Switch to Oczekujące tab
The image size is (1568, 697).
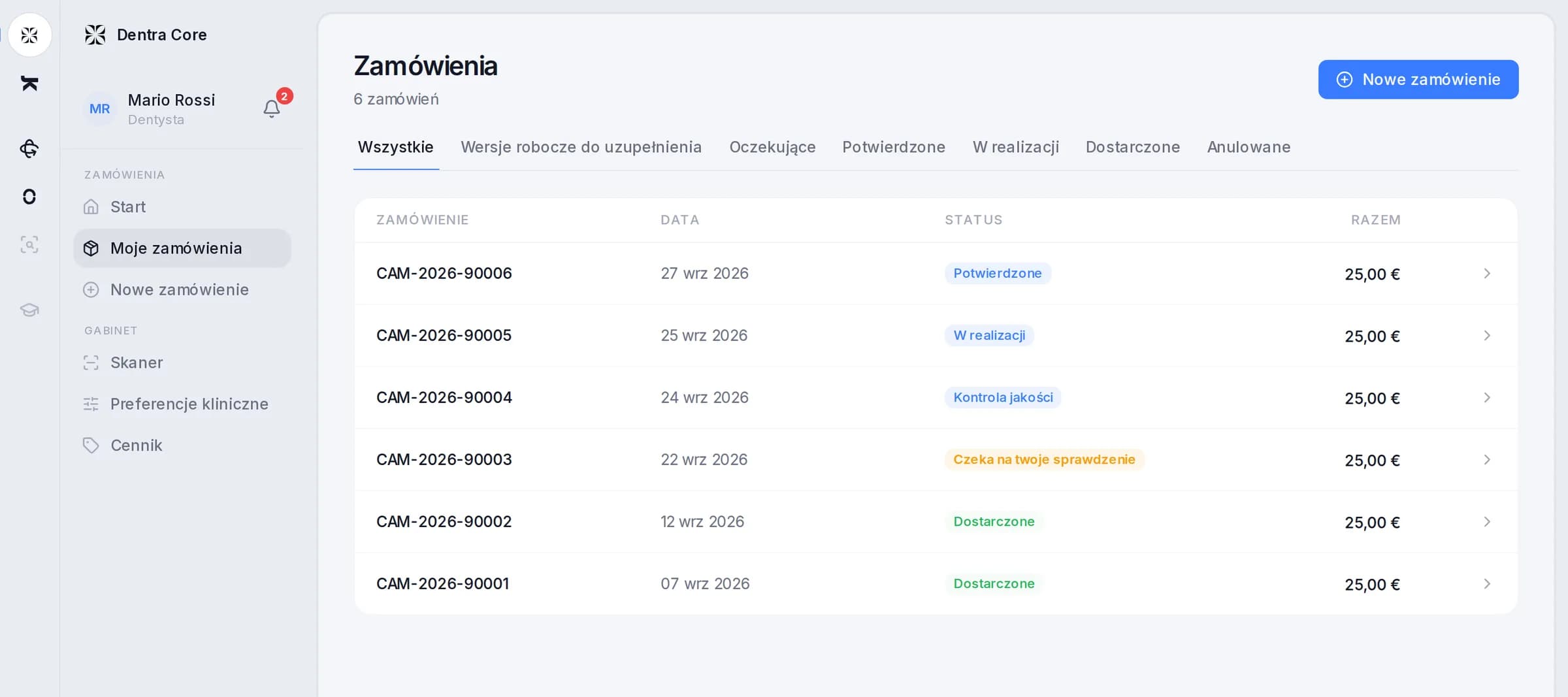[x=773, y=147]
